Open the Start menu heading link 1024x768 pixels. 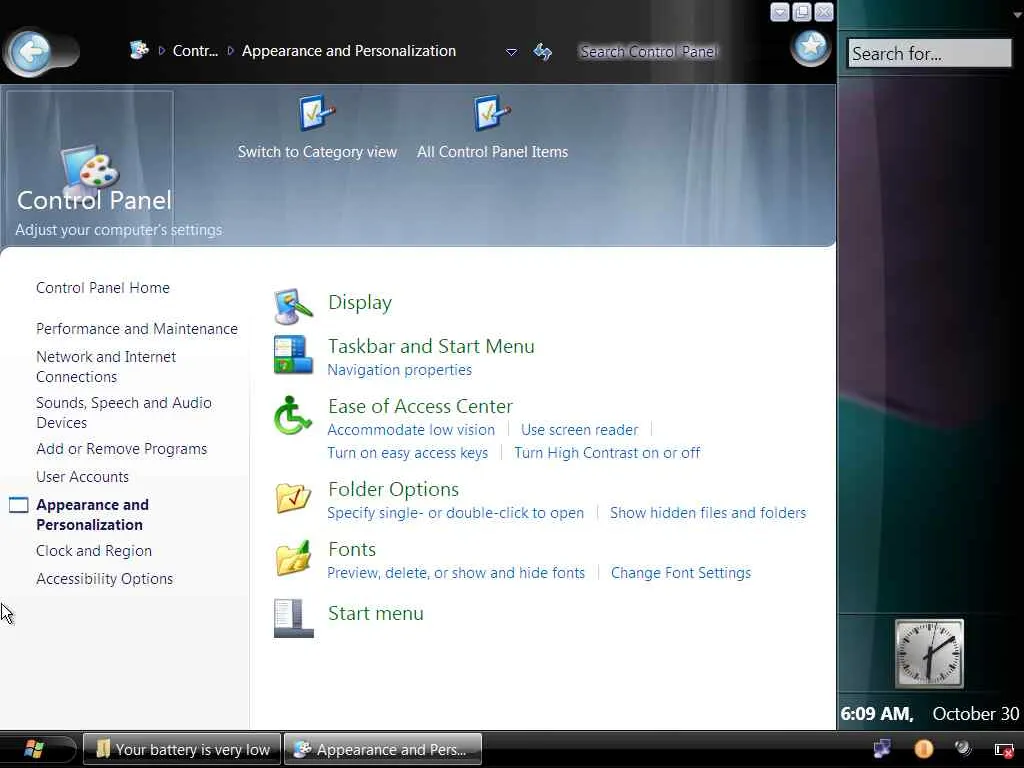pyautogui.click(x=376, y=613)
